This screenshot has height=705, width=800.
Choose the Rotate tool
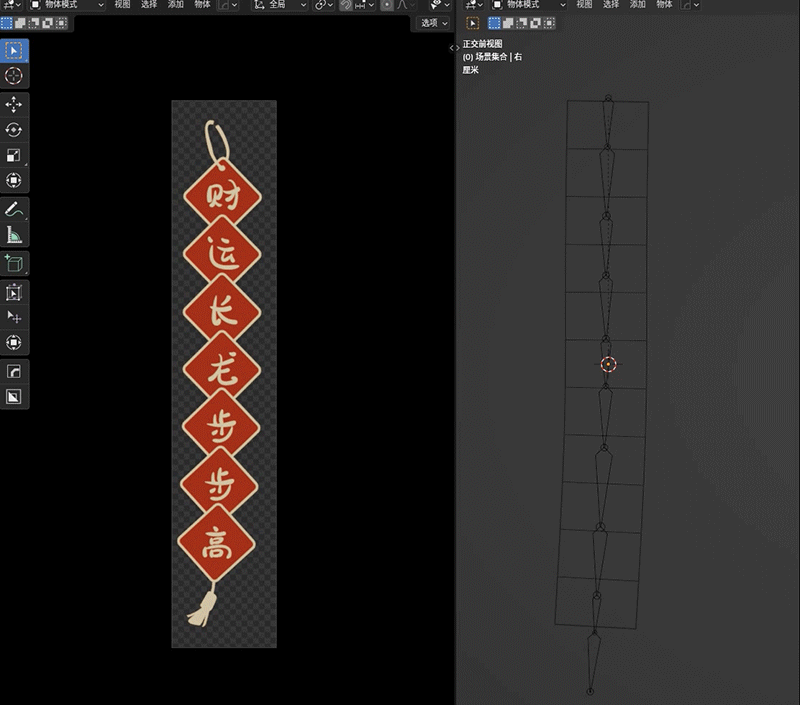(14, 130)
